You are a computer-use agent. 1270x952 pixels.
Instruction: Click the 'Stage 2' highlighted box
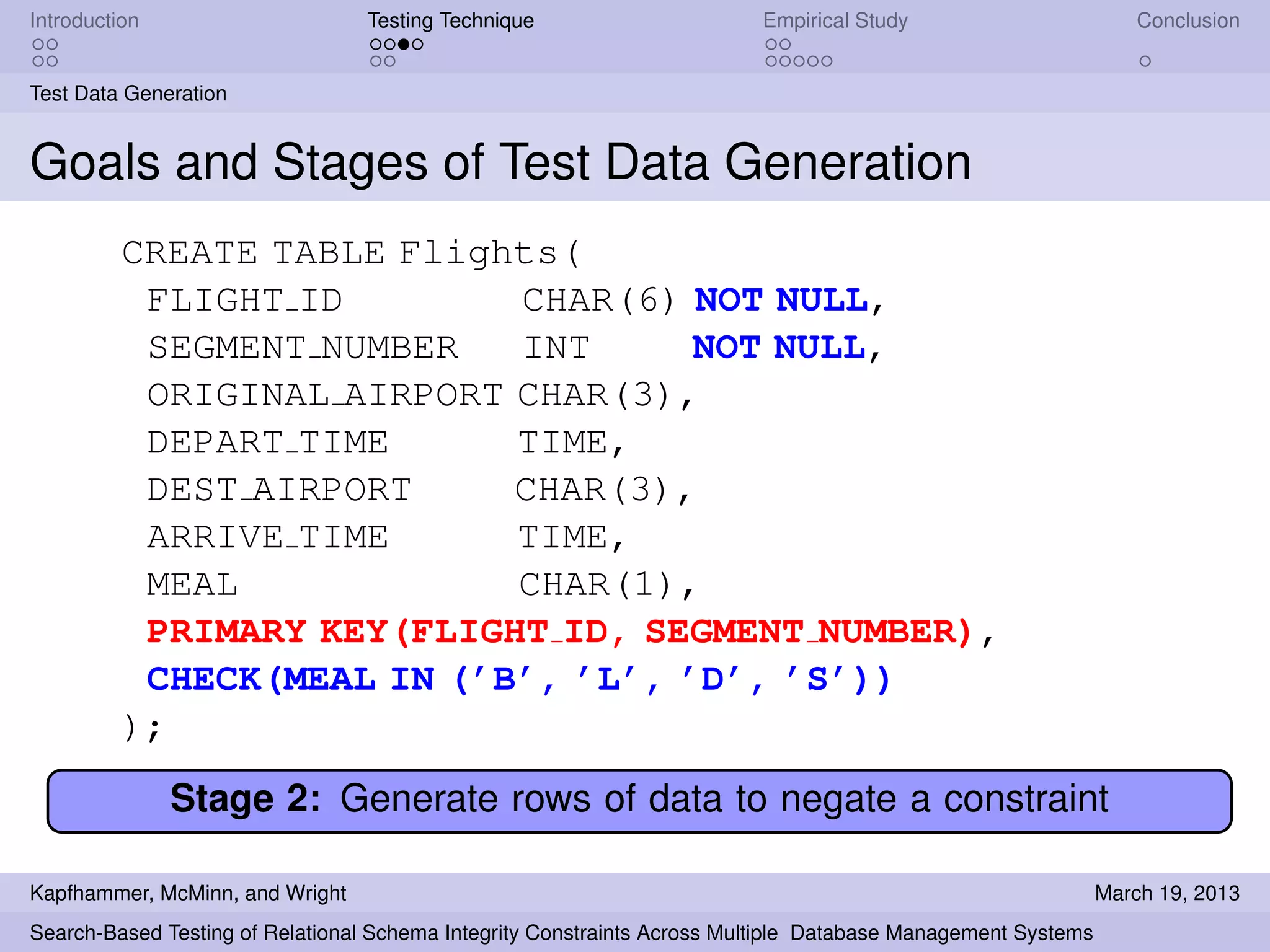pos(639,801)
